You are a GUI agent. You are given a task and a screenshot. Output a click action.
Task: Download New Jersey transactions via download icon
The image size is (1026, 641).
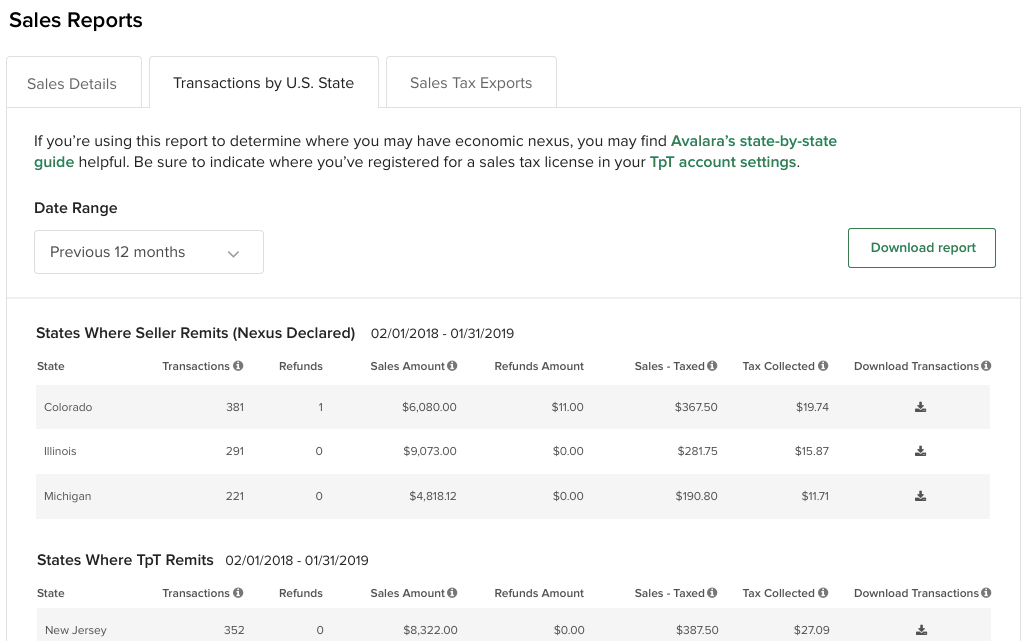click(920, 631)
